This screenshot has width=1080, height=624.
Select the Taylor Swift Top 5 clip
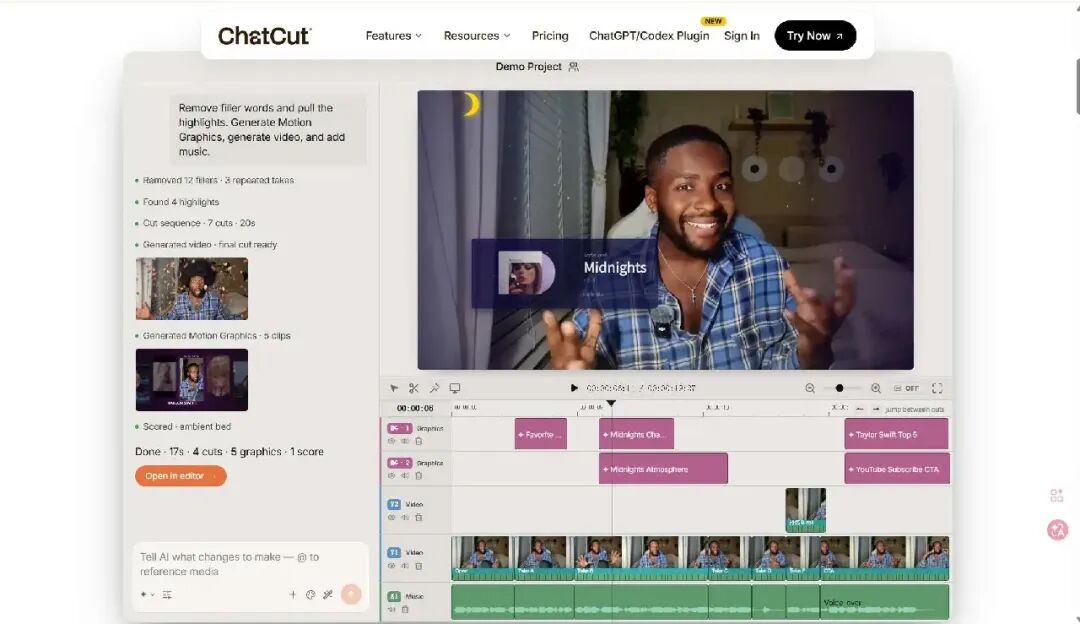coord(896,435)
